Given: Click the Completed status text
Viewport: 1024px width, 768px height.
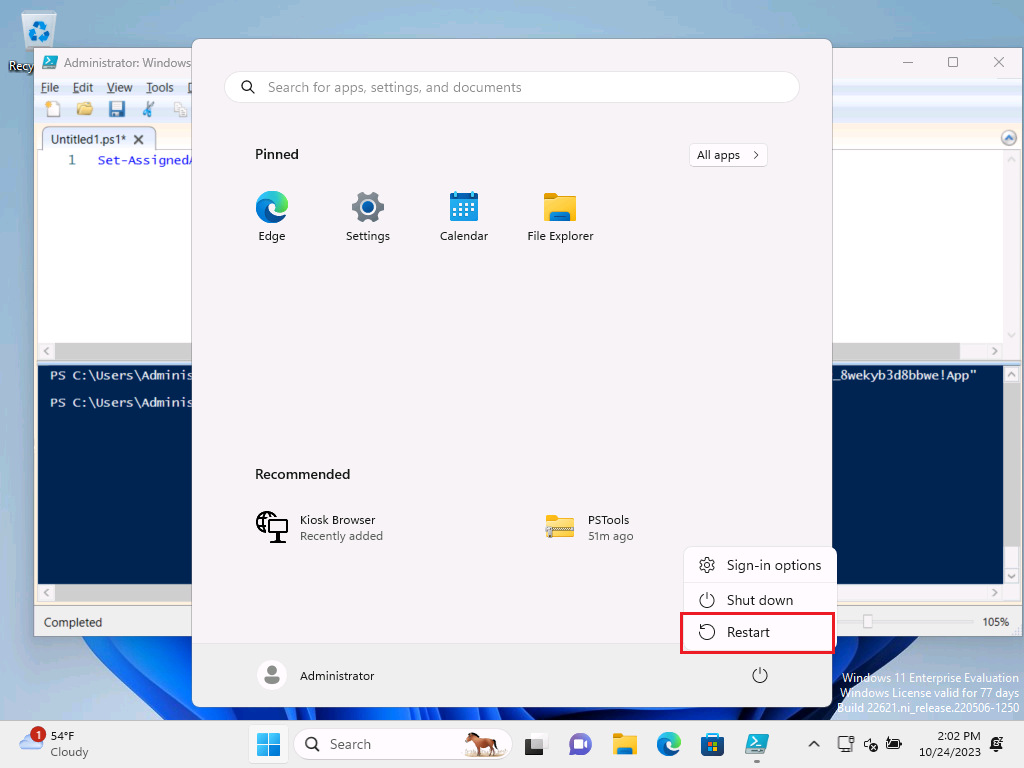Looking at the screenshot, I should coord(73,622).
